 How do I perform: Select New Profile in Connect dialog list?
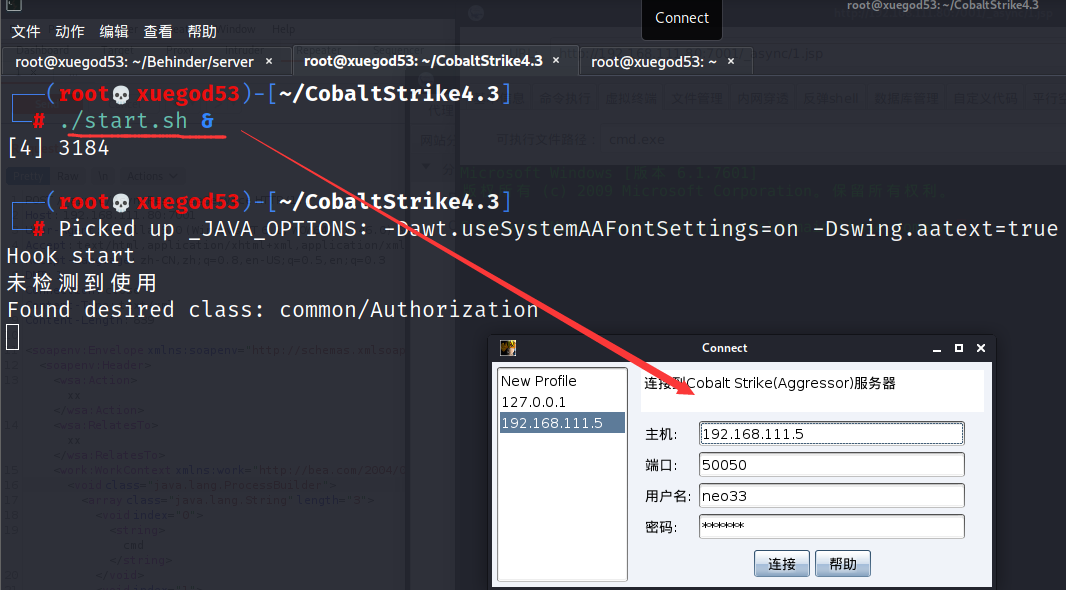tap(562, 381)
